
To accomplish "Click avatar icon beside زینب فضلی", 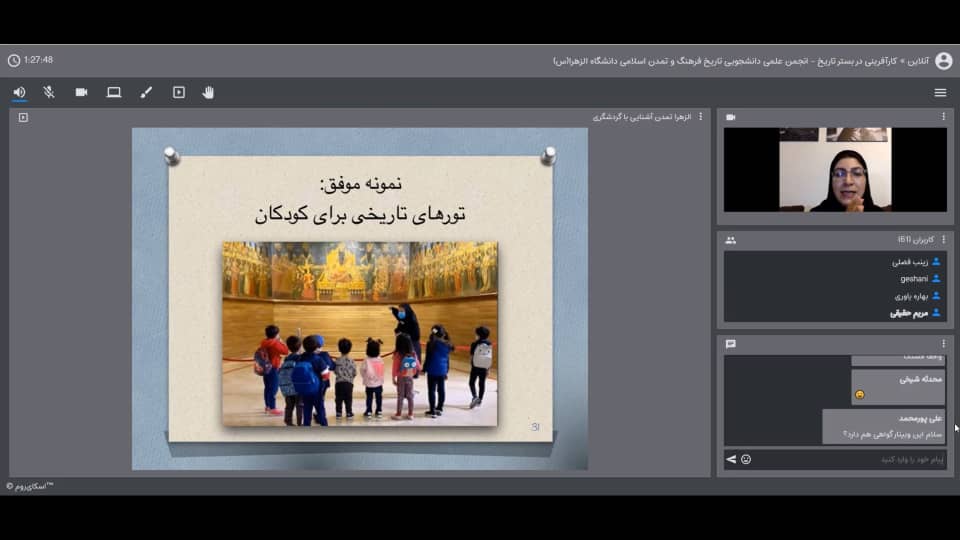I will coord(936,261).
